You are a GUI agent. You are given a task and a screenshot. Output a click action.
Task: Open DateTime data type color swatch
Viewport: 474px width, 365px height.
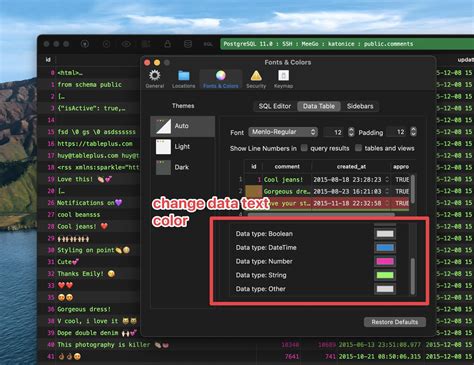[x=385, y=248]
